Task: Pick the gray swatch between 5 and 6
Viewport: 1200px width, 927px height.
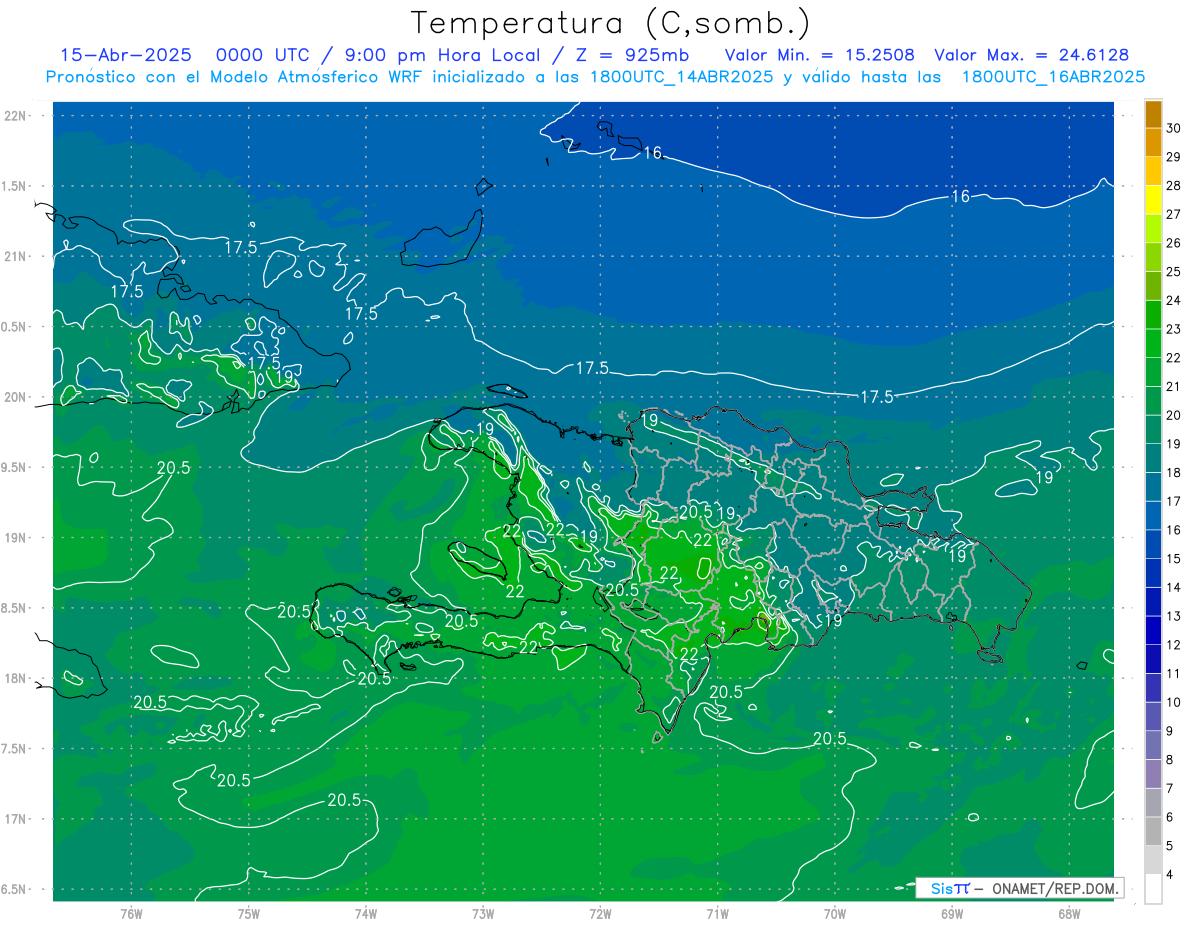Action: click(1153, 832)
